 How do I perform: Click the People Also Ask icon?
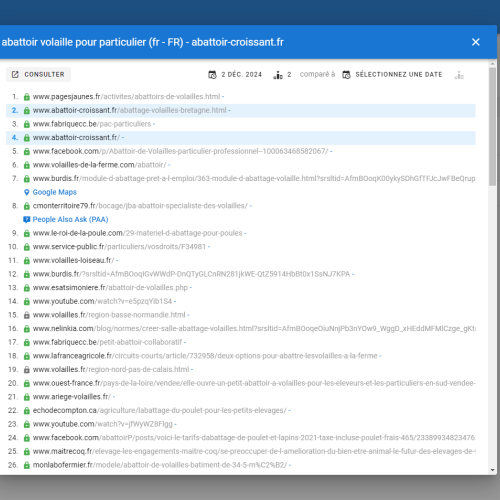click(27, 219)
